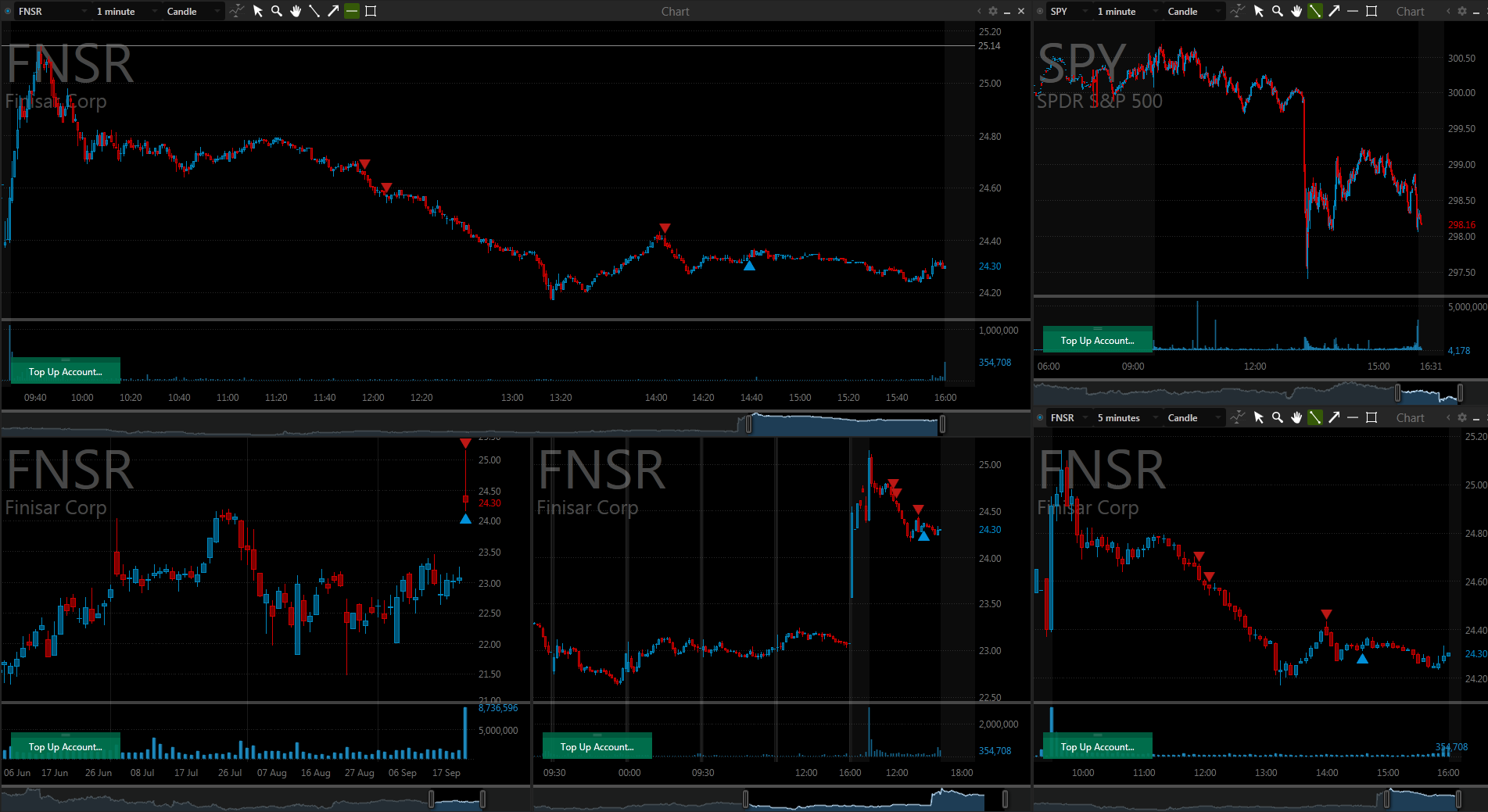Open the FNSR symbol dropdown in 5 minutes chart
This screenshot has width=1488, height=812.
click(1067, 417)
